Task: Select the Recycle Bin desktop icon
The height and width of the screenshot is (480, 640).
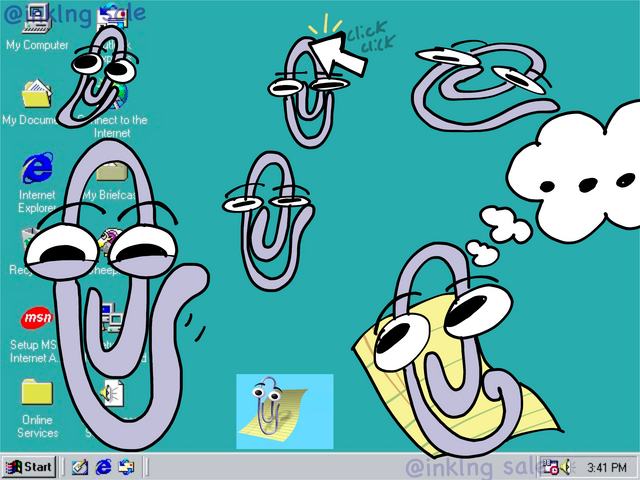Action: (x=29, y=242)
